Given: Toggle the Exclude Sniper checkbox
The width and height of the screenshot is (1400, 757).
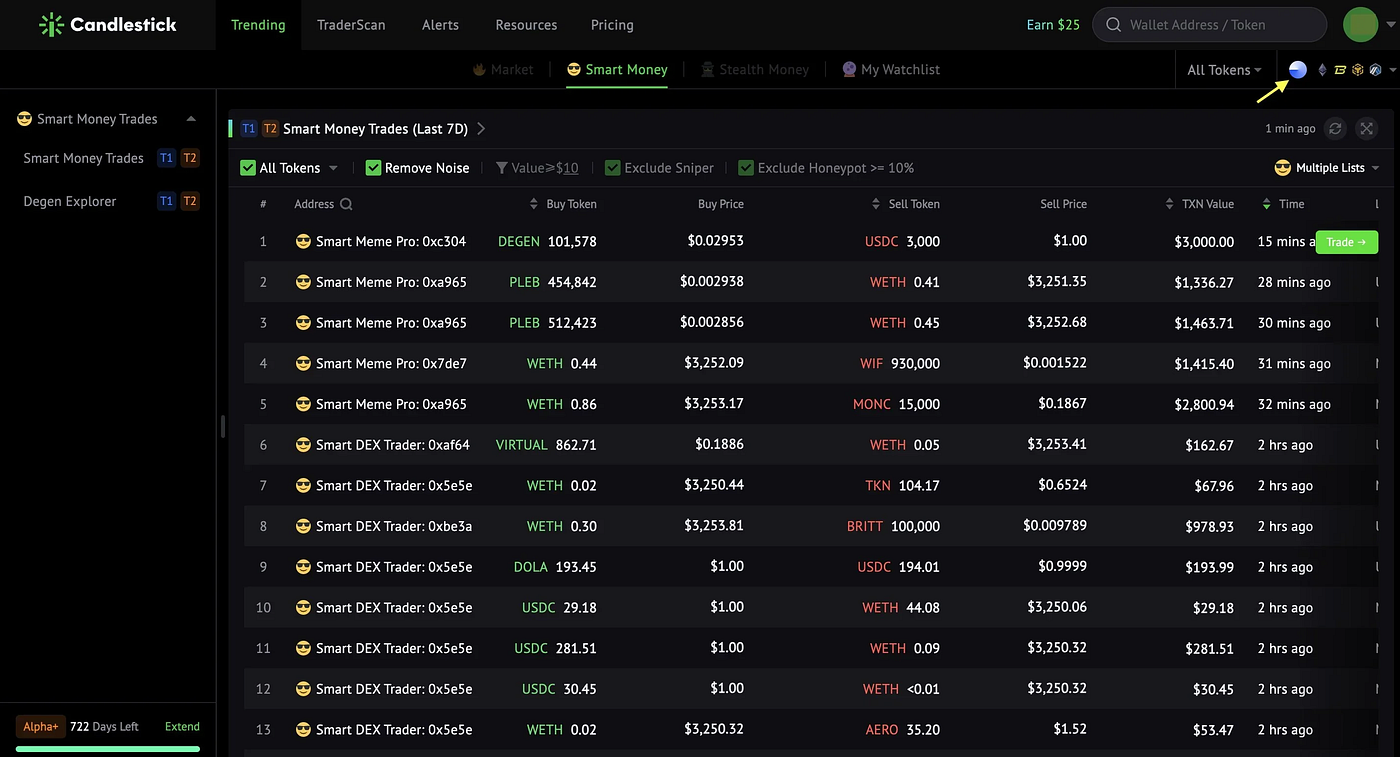Looking at the screenshot, I should (x=613, y=168).
